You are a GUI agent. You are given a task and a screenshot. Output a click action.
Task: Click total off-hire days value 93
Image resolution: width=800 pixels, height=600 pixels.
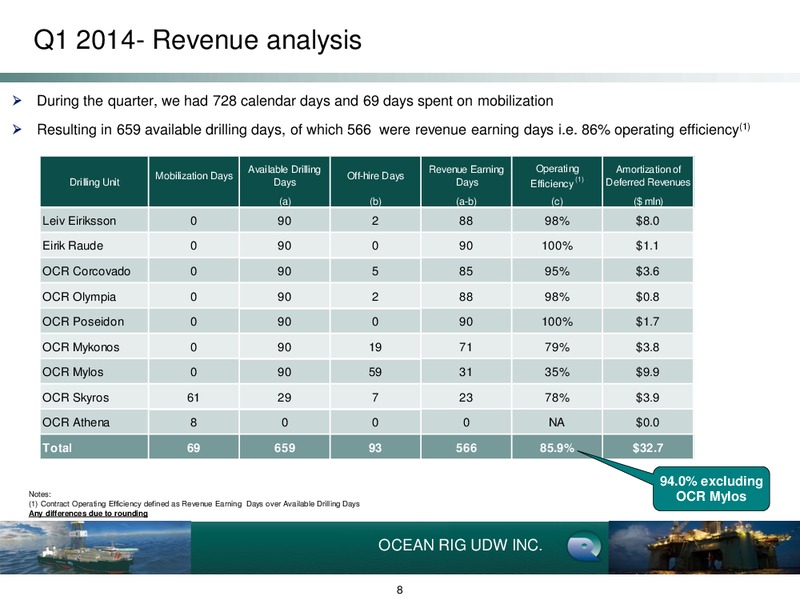pyautogui.click(x=375, y=448)
